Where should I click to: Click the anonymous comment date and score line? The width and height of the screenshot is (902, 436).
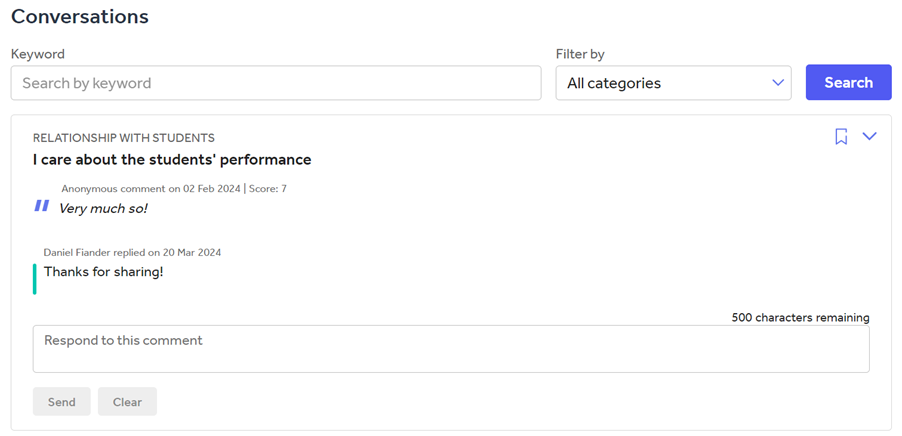point(174,188)
